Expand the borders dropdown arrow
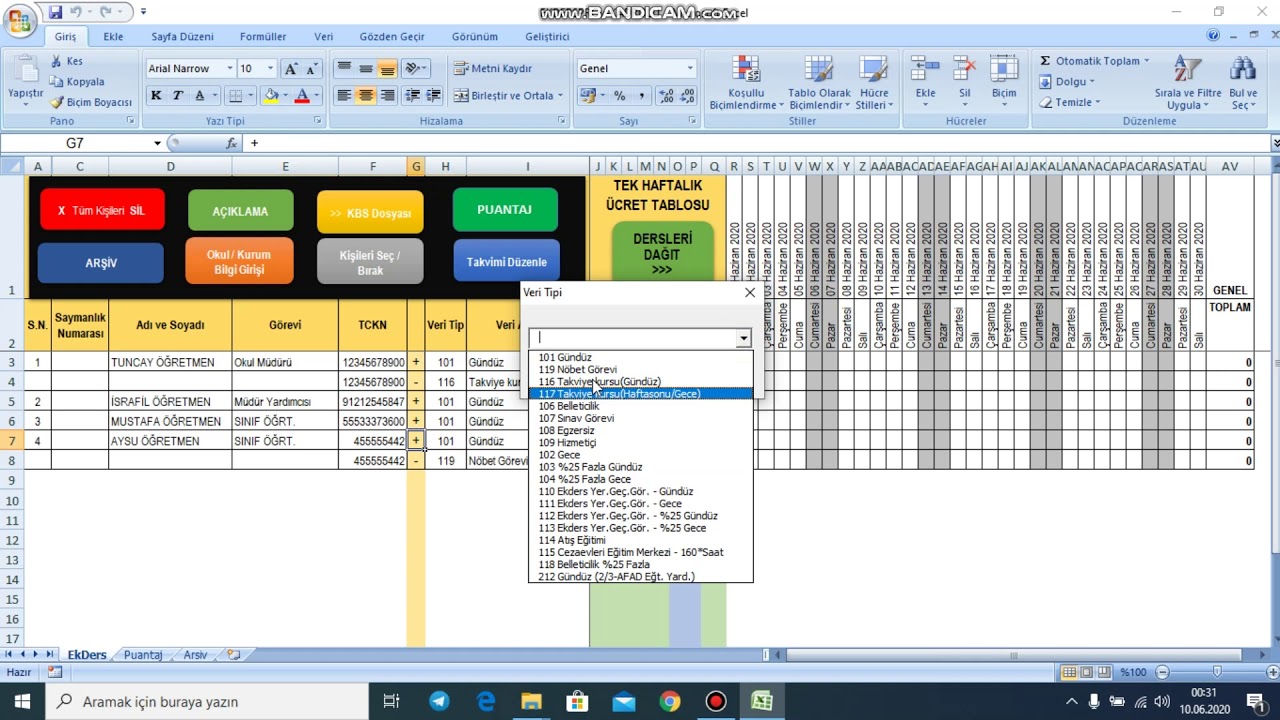 tap(250, 96)
